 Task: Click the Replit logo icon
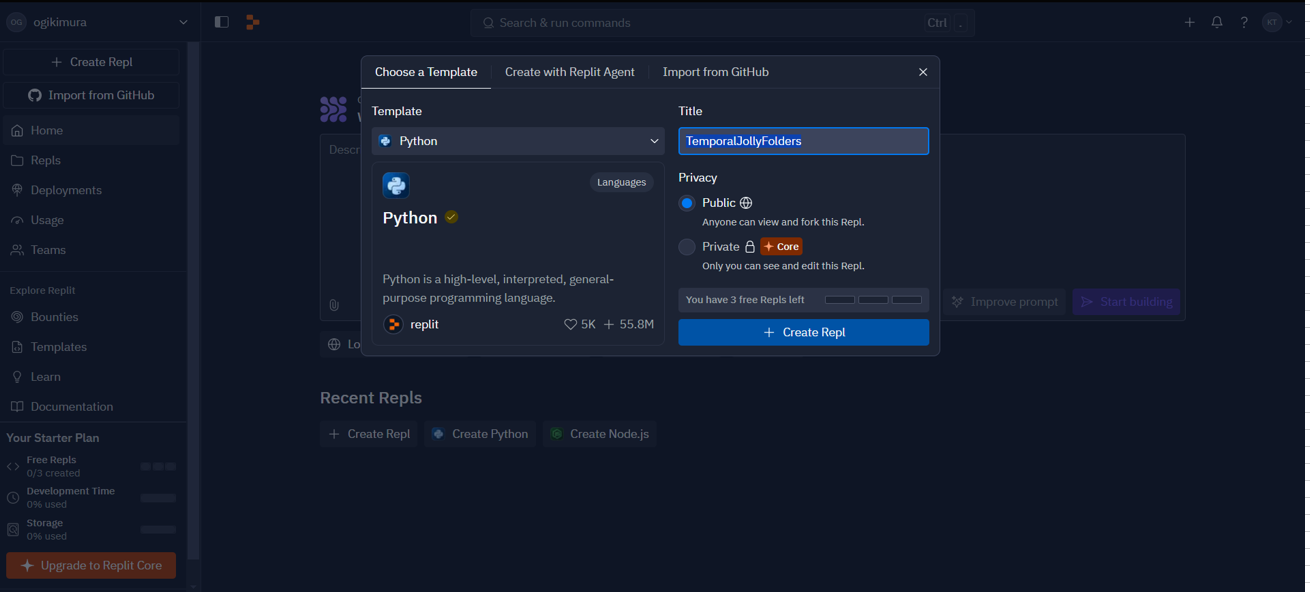(253, 22)
